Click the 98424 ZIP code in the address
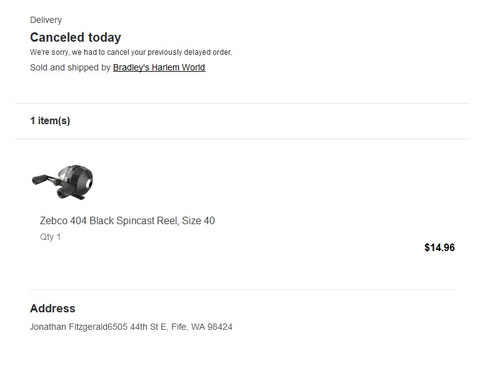This screenshot has width=500, height=374. click(x=220, y=327)
